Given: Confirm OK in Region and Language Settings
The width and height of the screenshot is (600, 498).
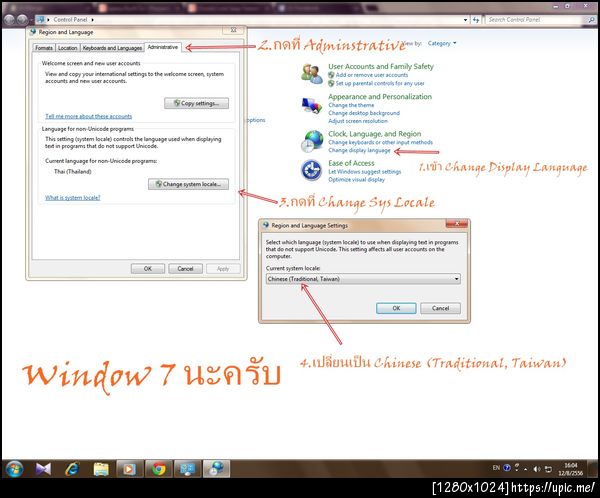Looking at the screenshot, I should click(396, 308).
